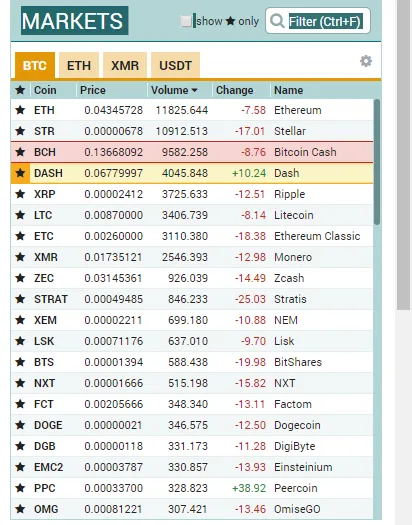Open the Litecoin market
The image size is (412, 525).
click(x=192, y=215)
